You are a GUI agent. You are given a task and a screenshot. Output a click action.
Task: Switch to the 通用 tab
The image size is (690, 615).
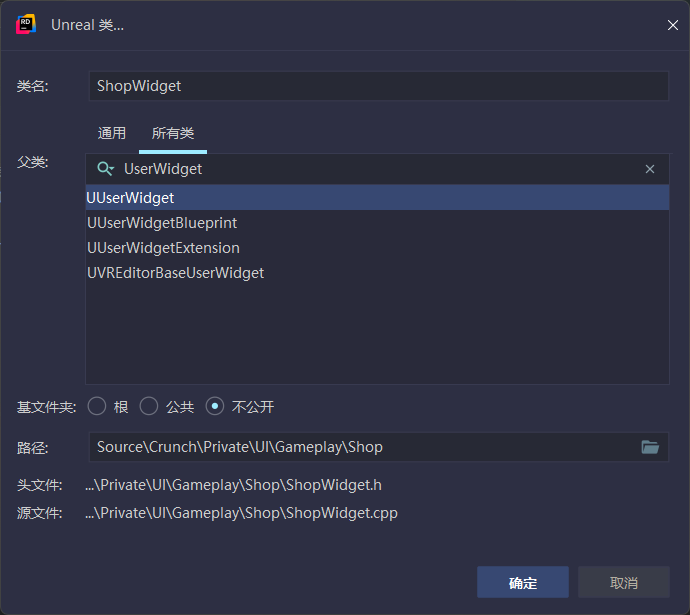point(112,133)
